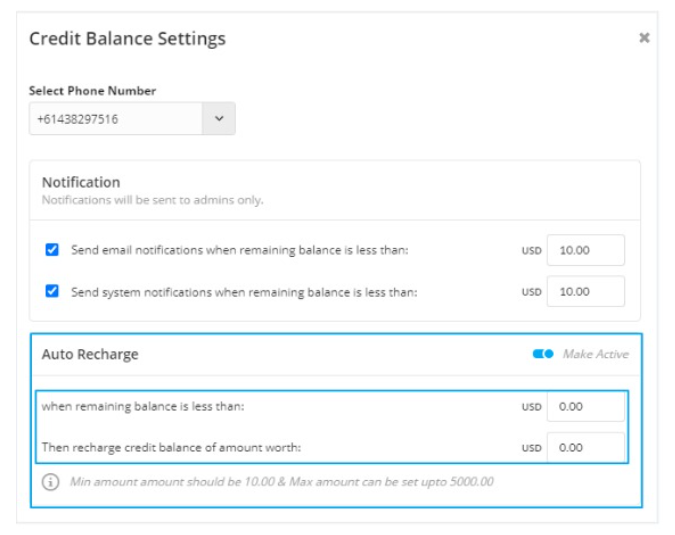Uncheck Send email notifications checkbox
The width and height of the screenshot is (675, 535).
click(52, 250)
